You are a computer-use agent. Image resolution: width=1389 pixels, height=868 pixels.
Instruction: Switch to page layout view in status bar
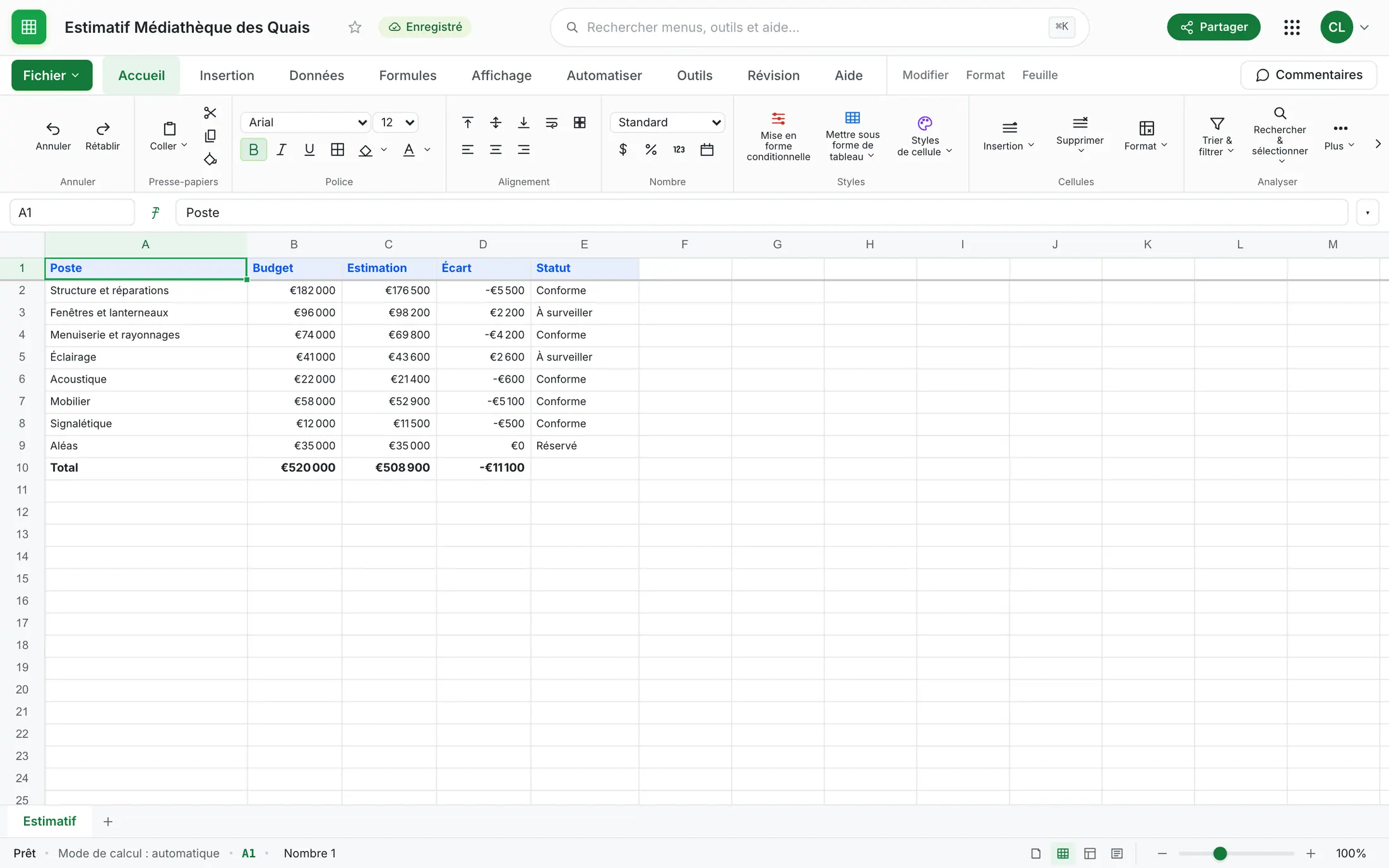click(1090, 853)
